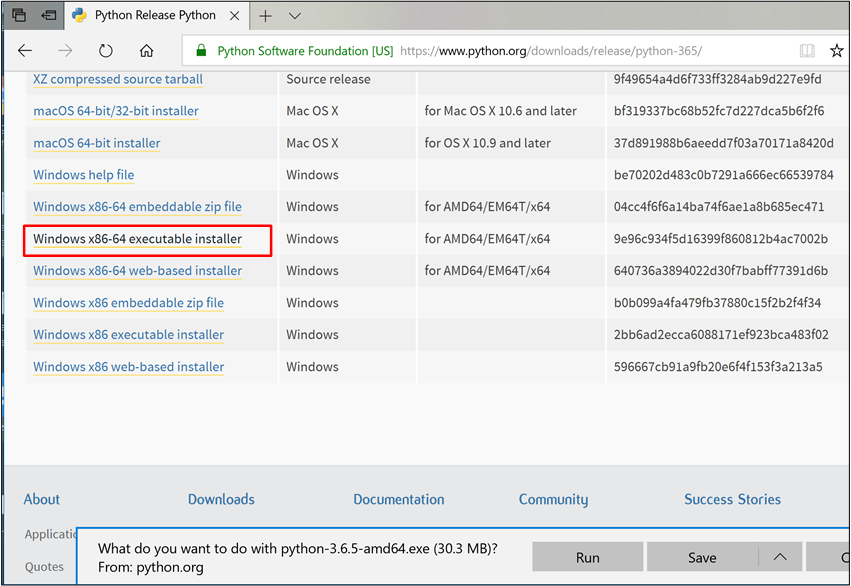Download Windows x86-64 web-based installer

137,271
